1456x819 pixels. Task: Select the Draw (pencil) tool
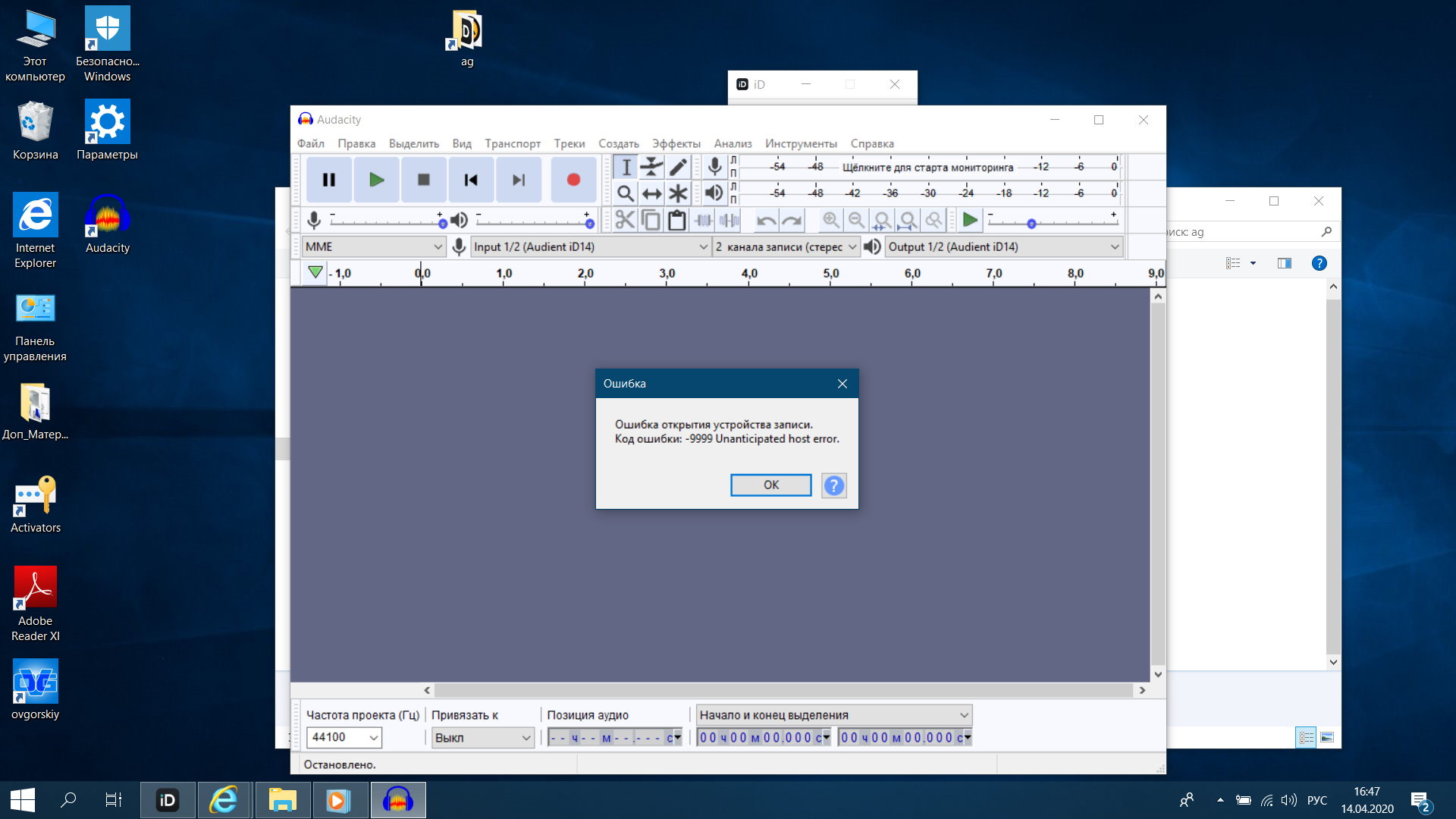click(678, 167)
